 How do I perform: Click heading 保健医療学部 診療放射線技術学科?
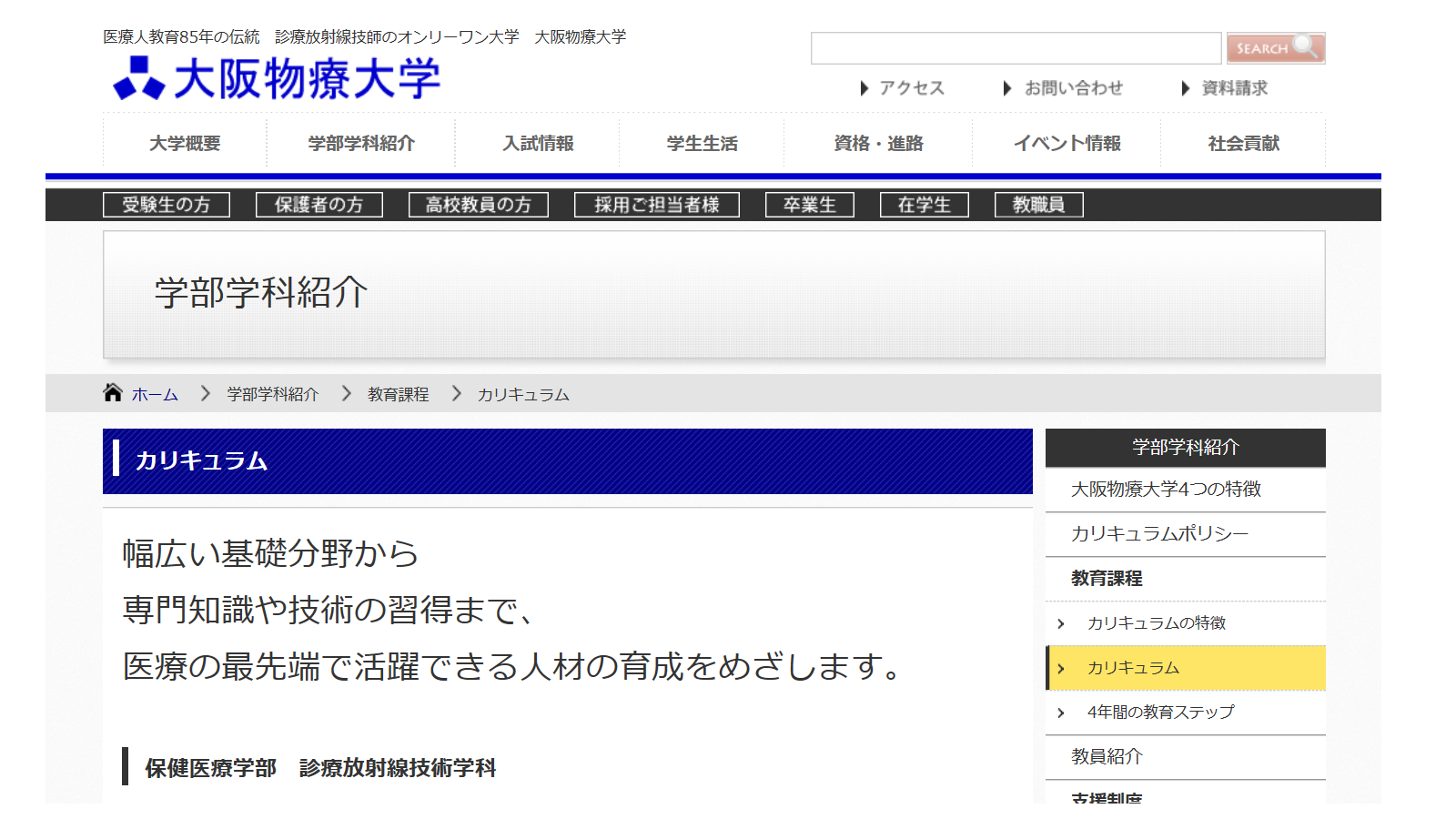[x=320, y=768]
